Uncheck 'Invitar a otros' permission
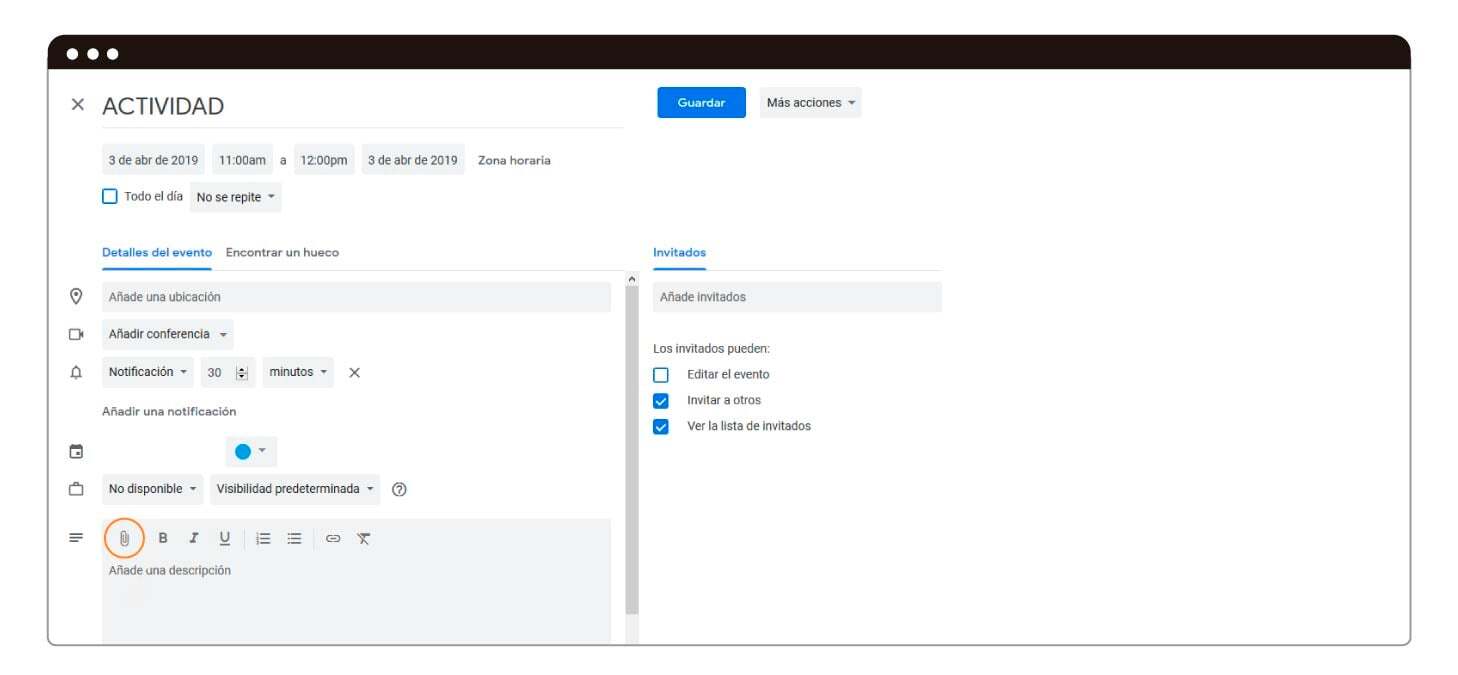Viewport: 1458px width, 675px height. [660, 401]
